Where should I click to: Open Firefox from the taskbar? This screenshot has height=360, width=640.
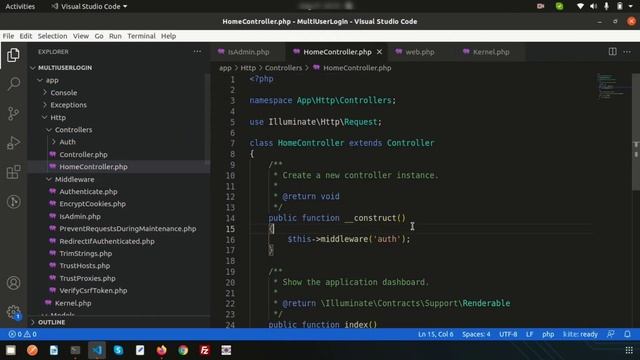(x=162, y=350)
